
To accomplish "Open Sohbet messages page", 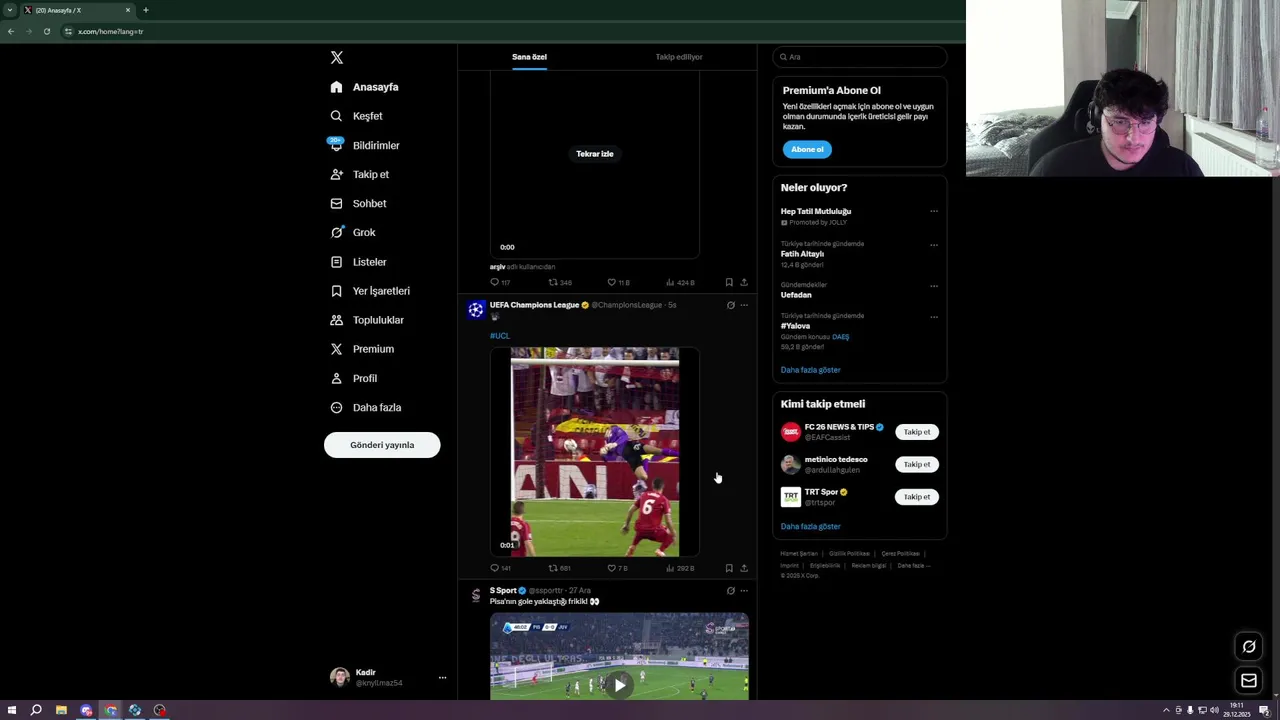I will click(x=358, y=203).
